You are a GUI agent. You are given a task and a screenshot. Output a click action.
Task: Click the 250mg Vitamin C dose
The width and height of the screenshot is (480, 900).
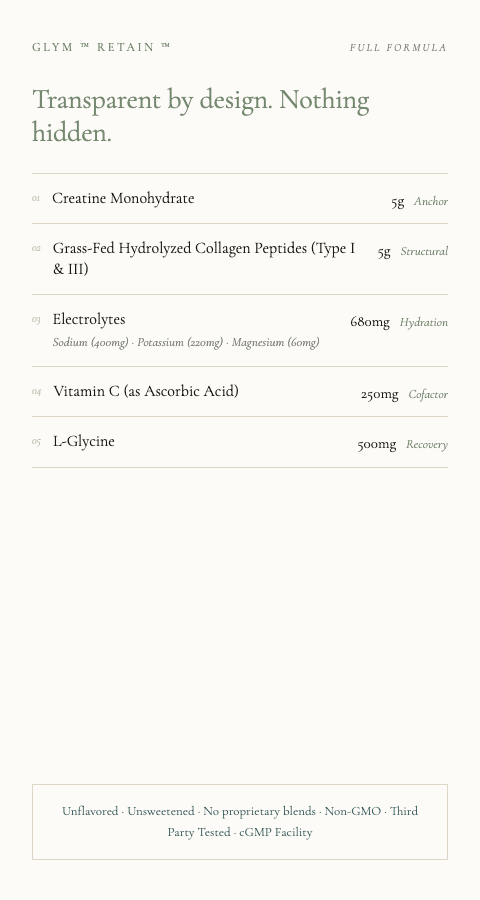380,394
